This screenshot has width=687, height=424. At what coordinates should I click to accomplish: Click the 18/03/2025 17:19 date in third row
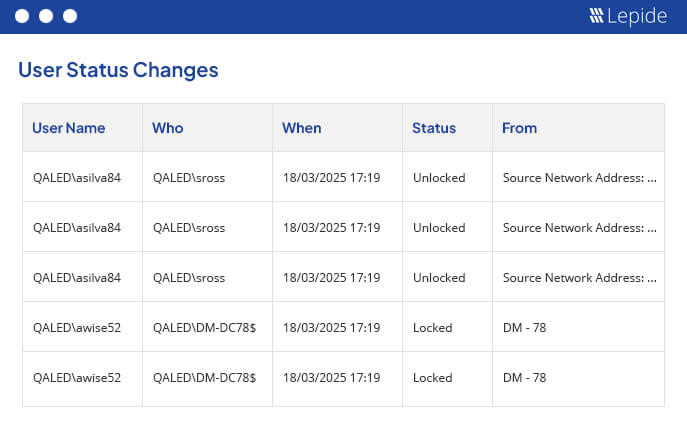pyautogui.click(x=331, y=278)
